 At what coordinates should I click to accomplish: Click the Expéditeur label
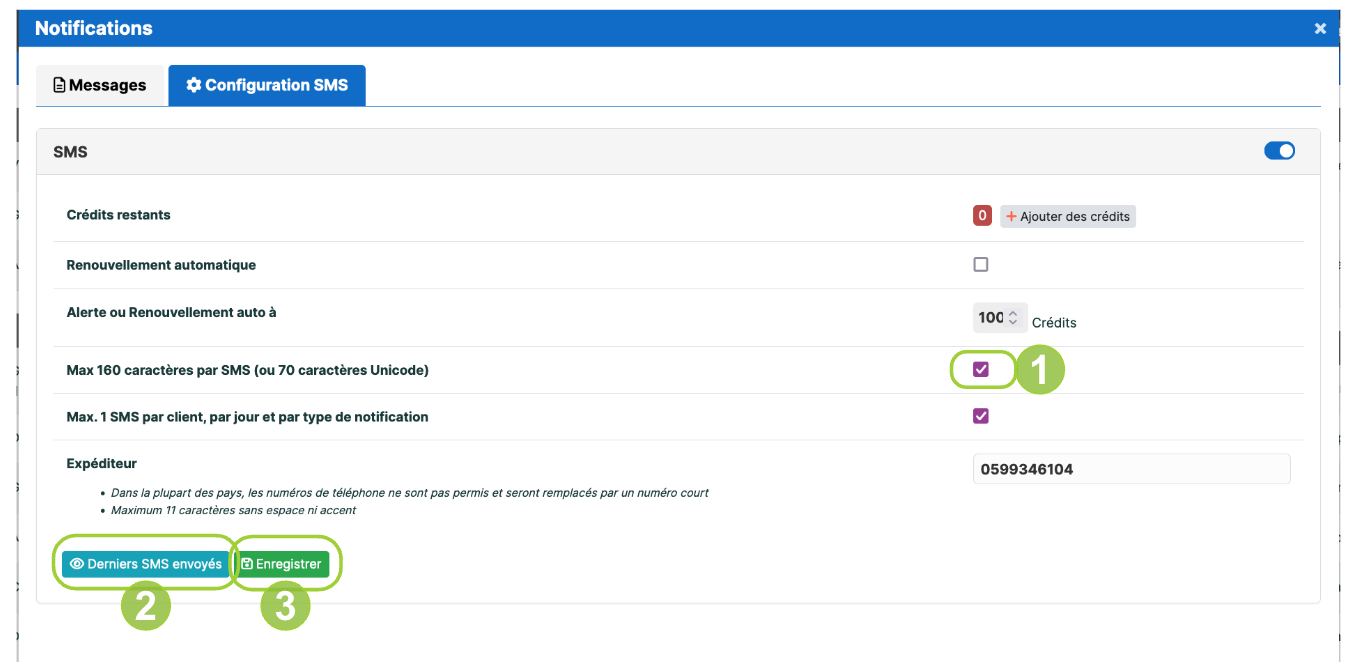click(x=101, y=464)
